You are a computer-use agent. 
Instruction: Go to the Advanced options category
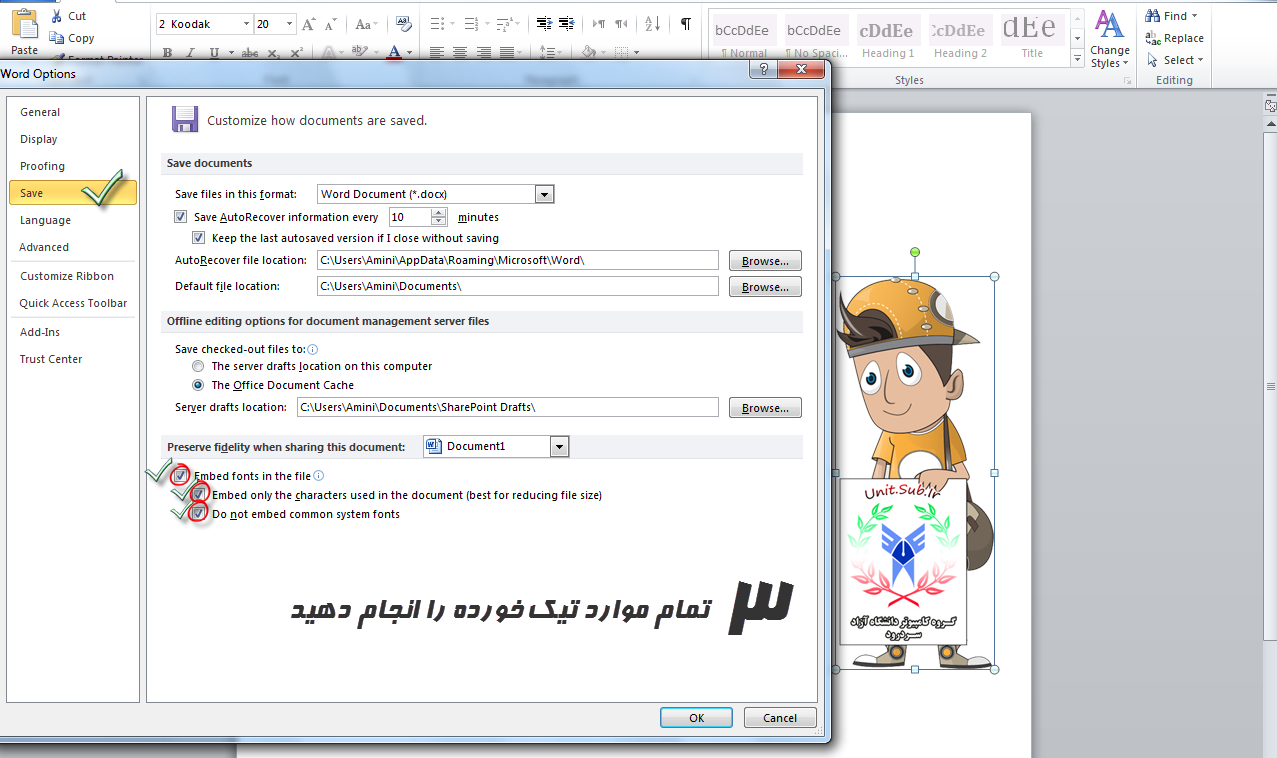[45, 247]
